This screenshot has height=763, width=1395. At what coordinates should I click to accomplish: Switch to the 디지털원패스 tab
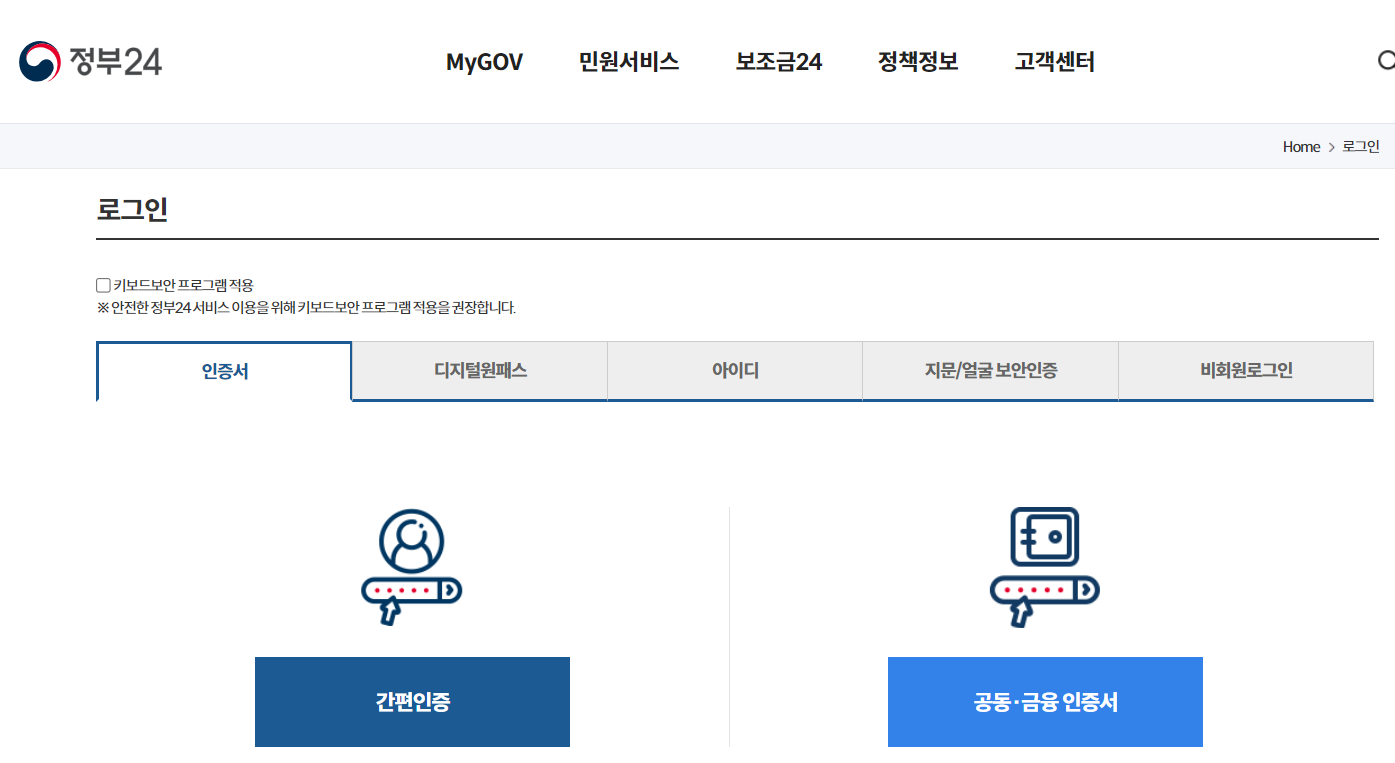point(479,371)
